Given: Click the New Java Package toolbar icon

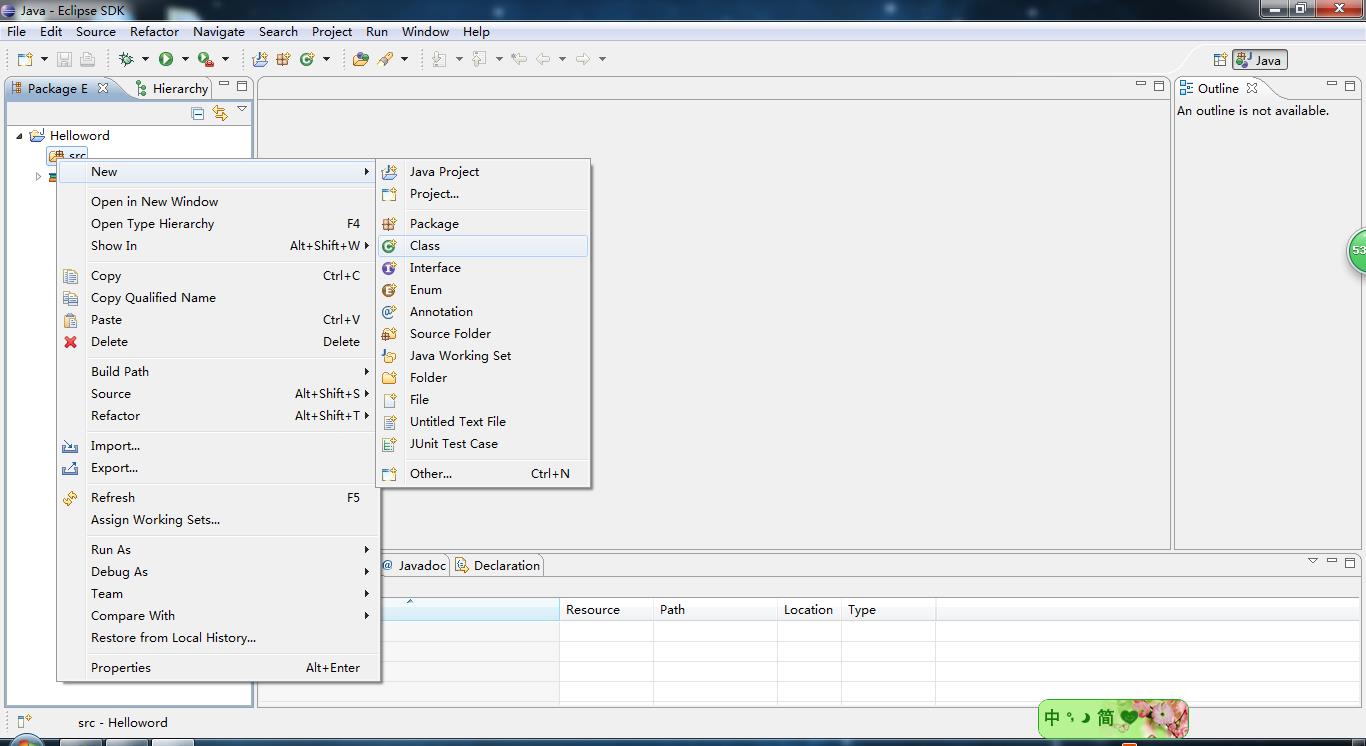Looking at the screenshot, I should click(283, 59).
